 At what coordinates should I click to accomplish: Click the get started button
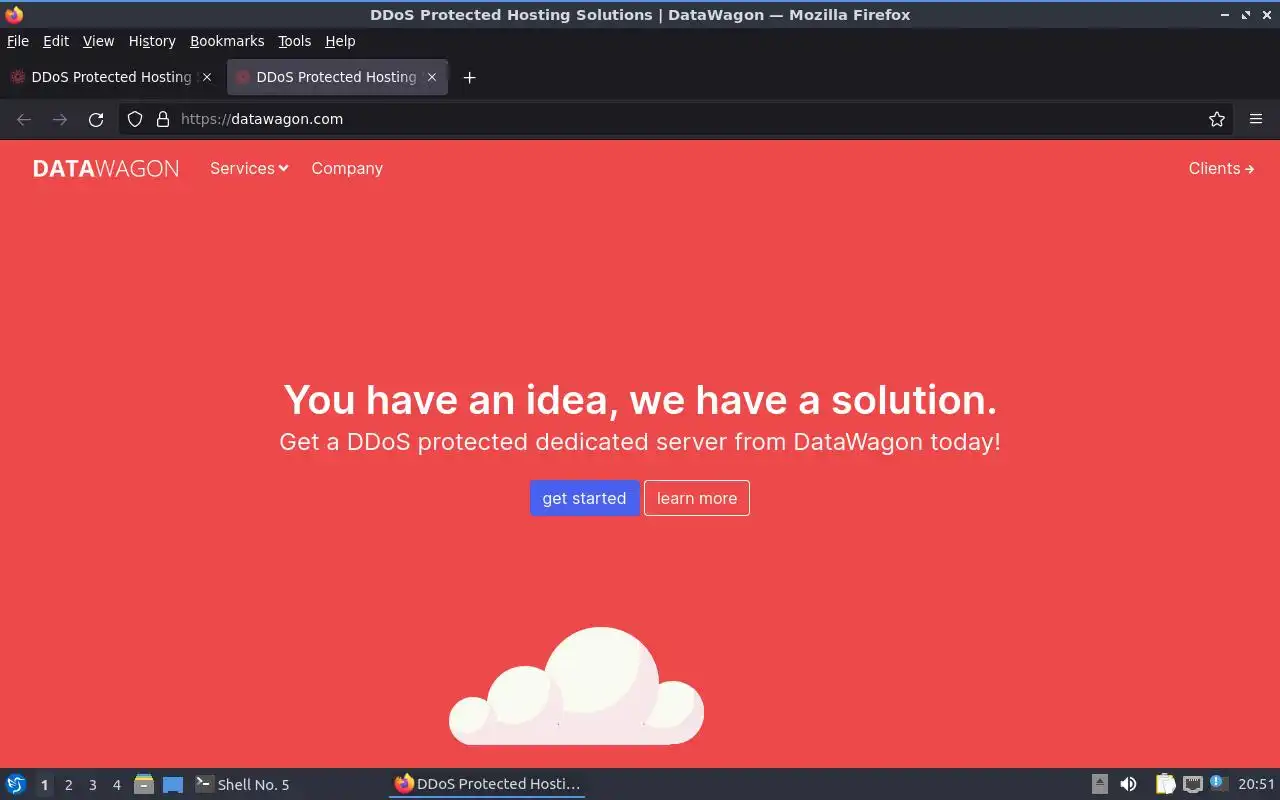tap(584, 498)
